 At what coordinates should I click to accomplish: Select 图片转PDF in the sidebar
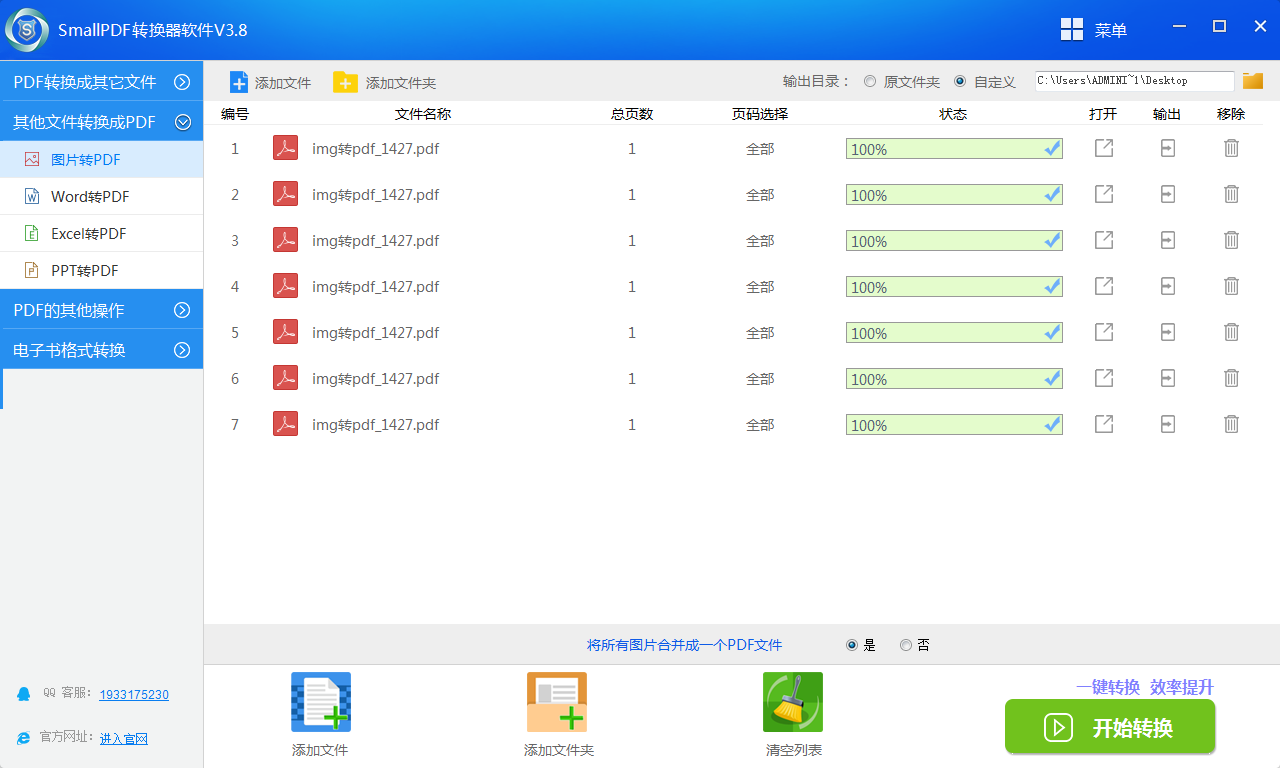(x=101, y=159)
